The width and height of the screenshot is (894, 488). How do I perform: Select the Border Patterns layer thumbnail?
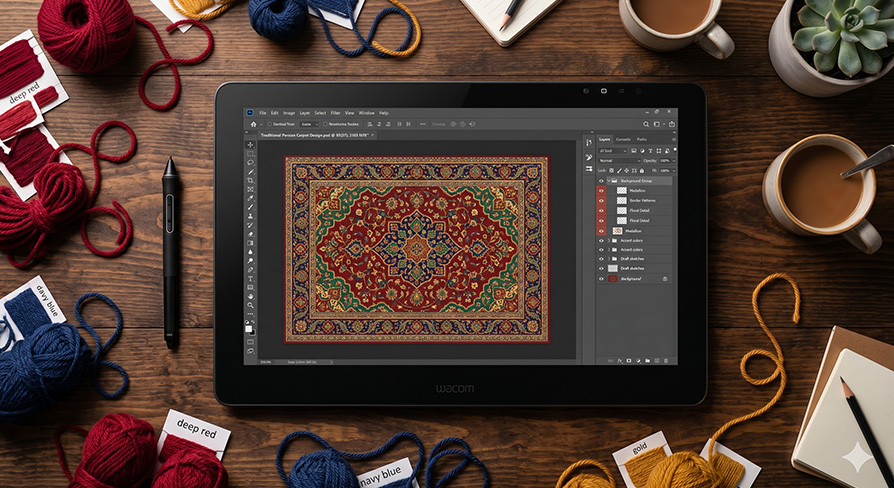click(x=621, y=201)
